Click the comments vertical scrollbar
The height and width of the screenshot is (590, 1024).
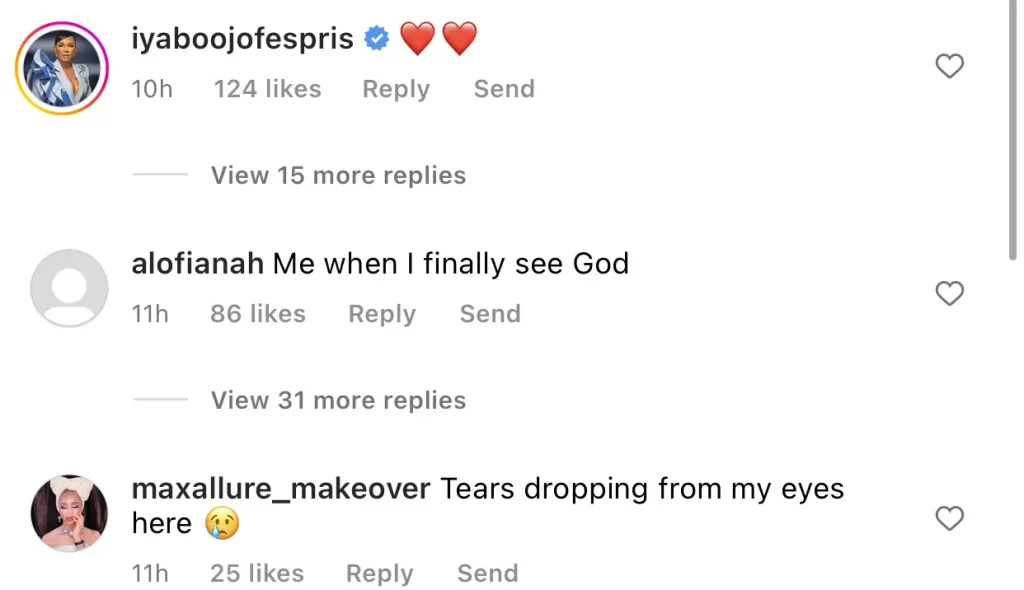tap(1016, 130)
